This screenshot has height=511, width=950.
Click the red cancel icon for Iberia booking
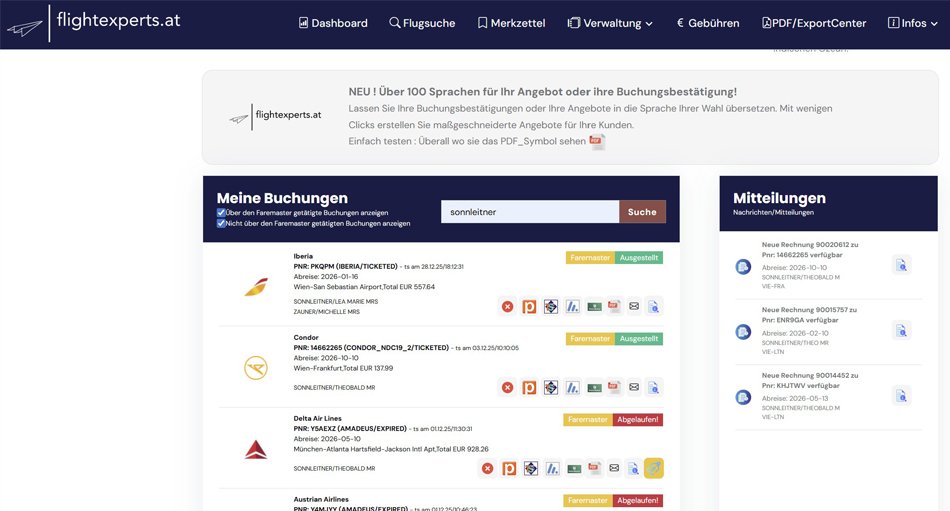click(x=508, y=306)
